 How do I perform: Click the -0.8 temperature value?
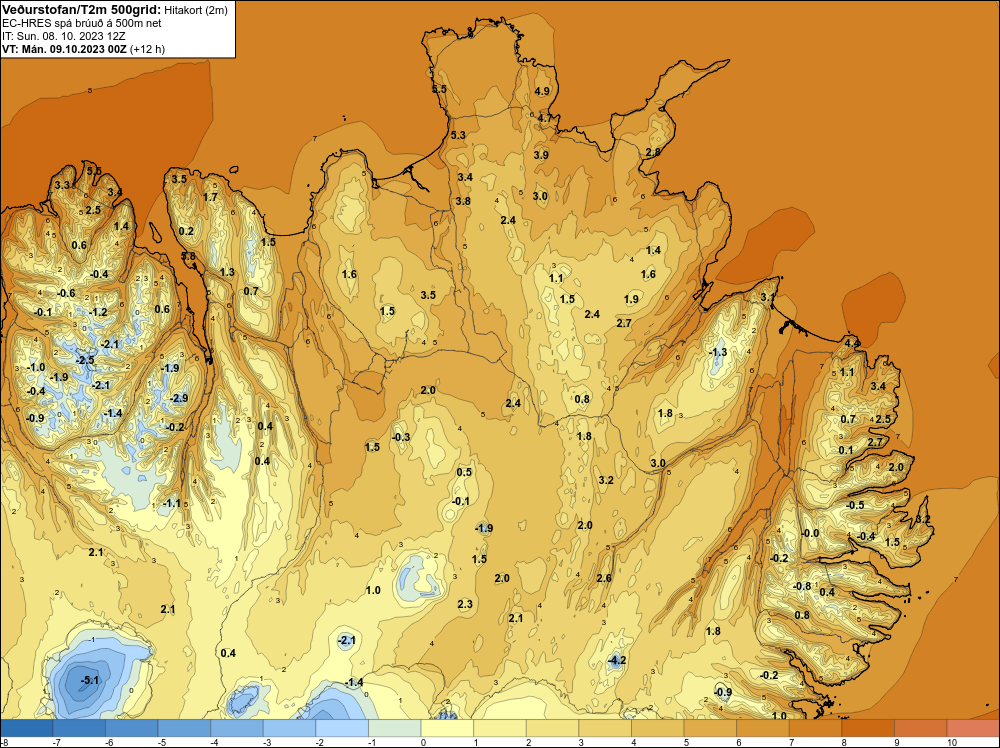point(802,586)
